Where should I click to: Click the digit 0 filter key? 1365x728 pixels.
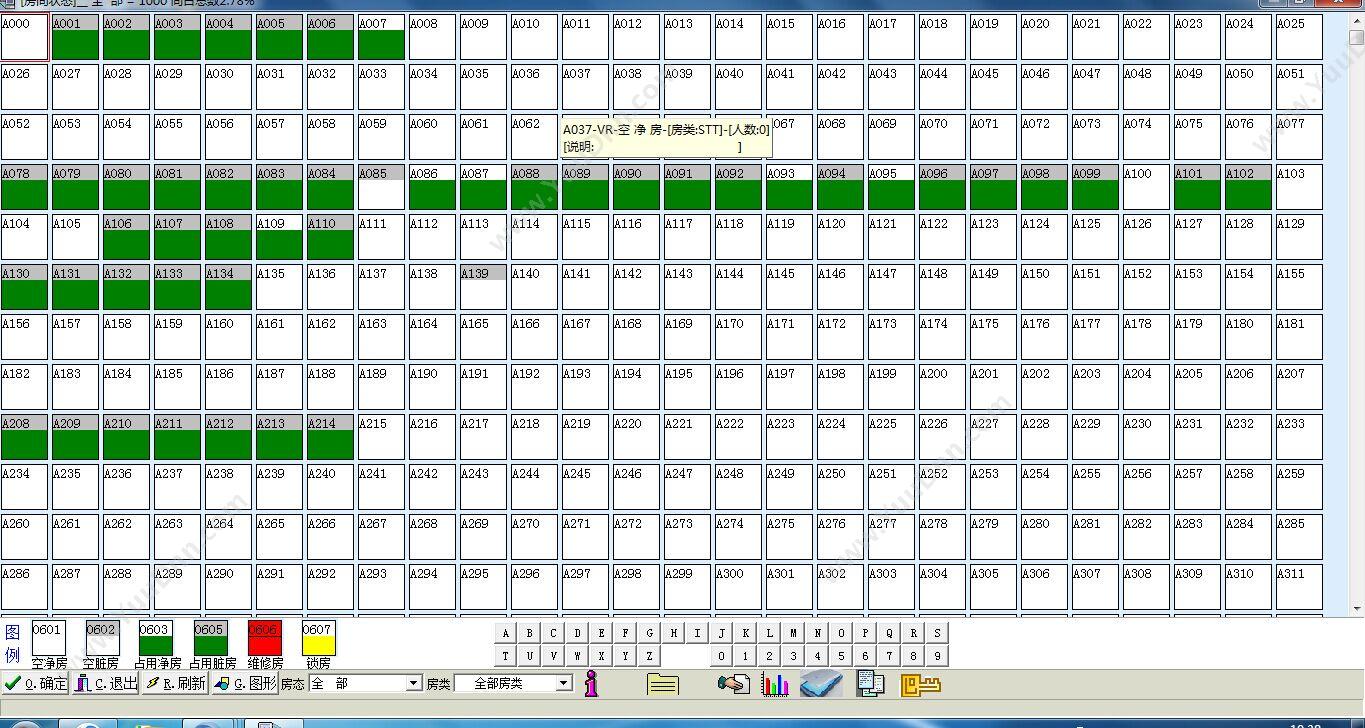click(722, 656)
